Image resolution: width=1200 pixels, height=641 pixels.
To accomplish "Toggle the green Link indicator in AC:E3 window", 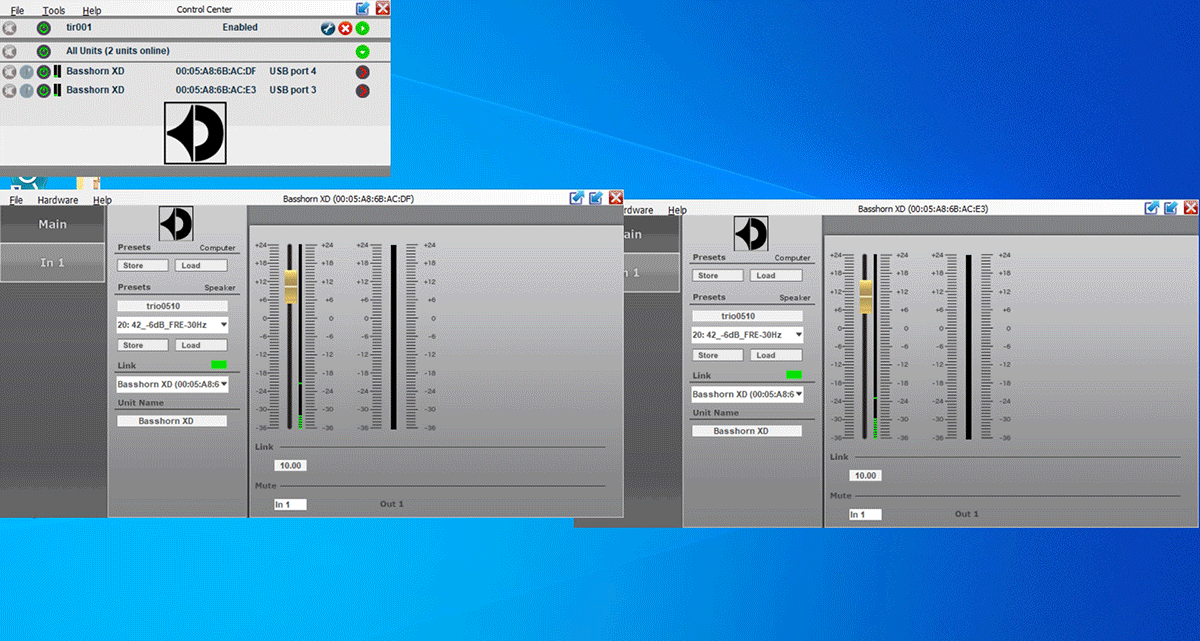I will (793, 375).
